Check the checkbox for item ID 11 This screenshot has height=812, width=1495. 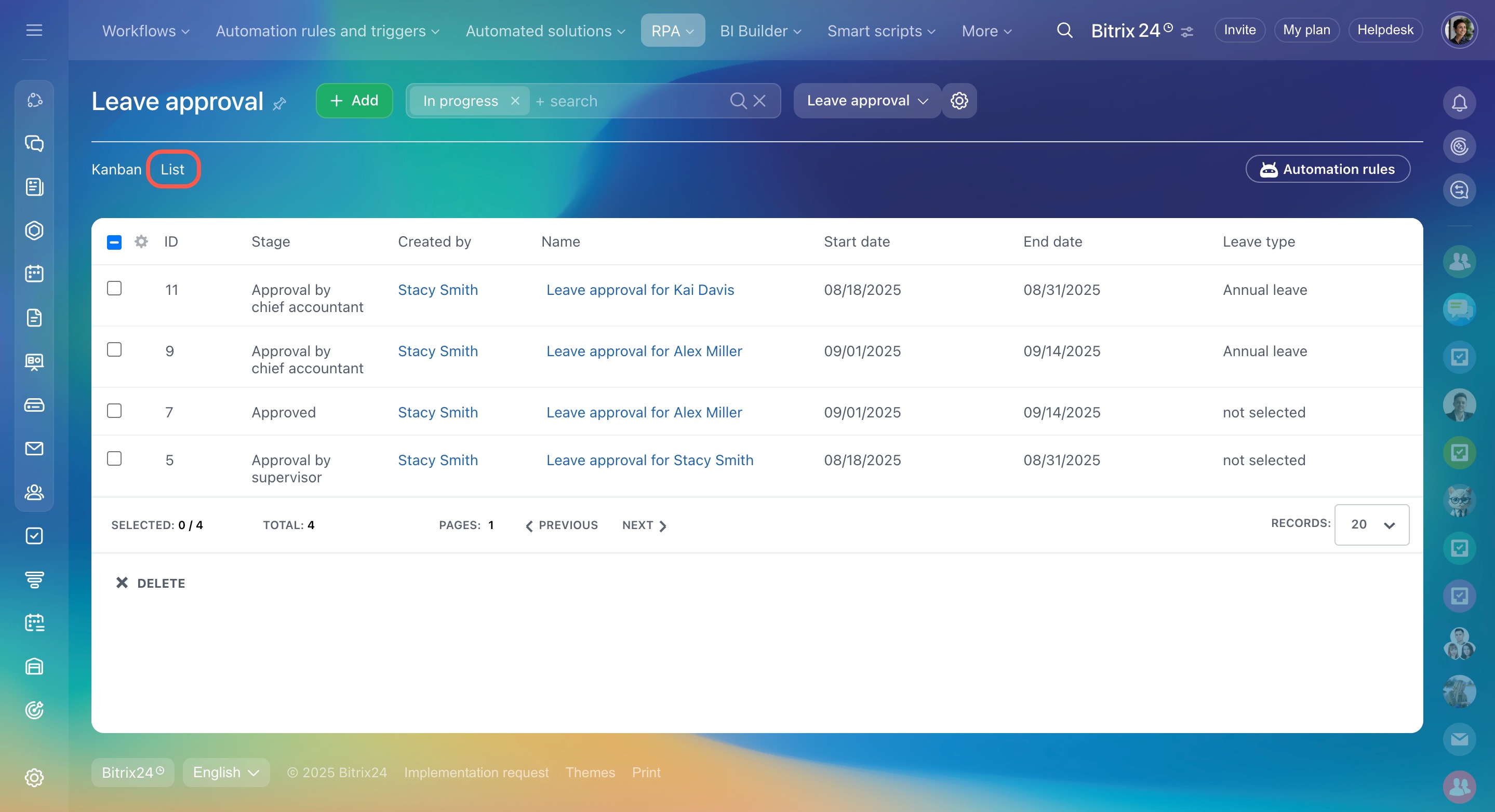[114, 288]
